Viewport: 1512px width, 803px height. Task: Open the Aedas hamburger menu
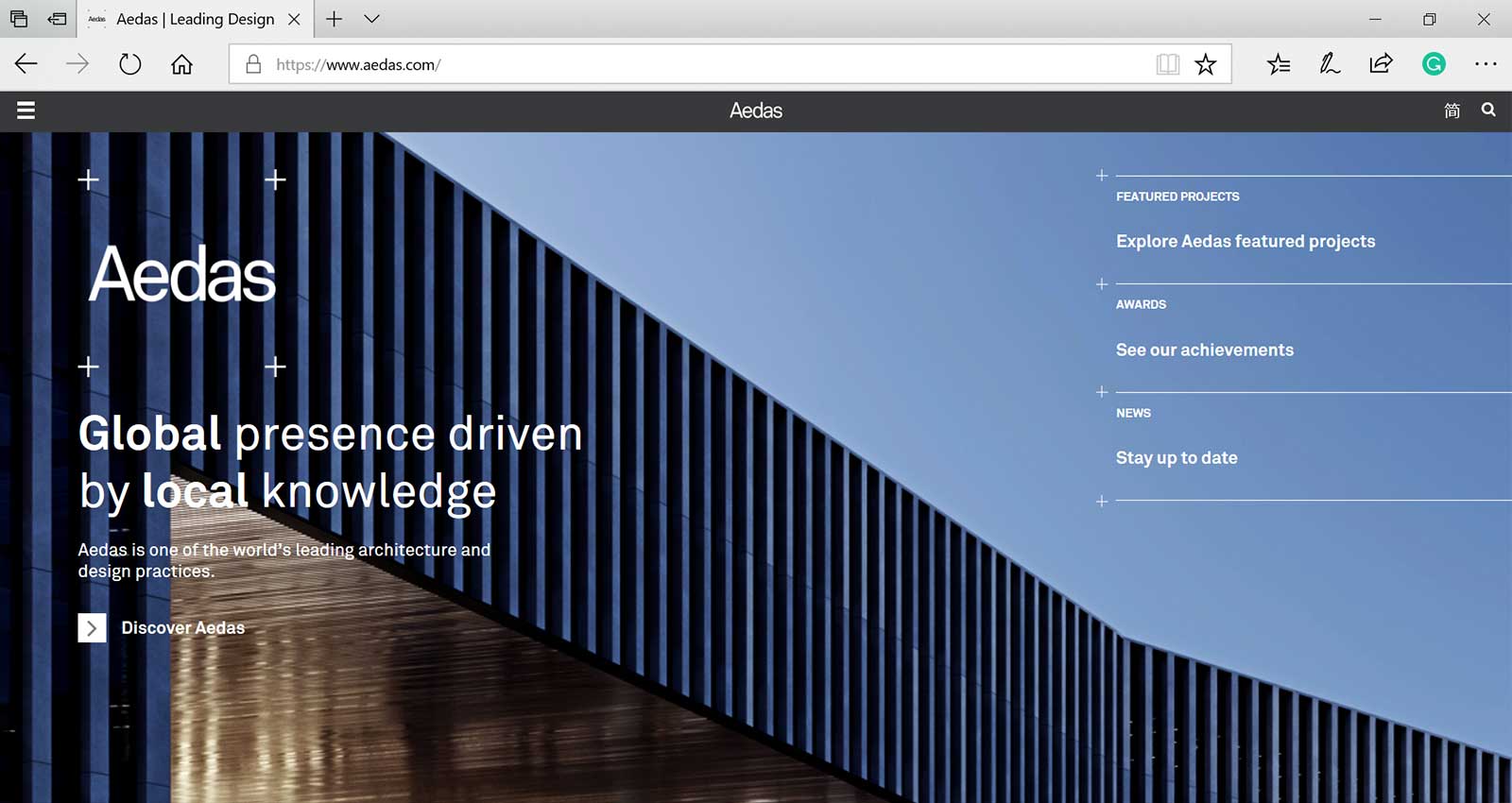[26, 111]
